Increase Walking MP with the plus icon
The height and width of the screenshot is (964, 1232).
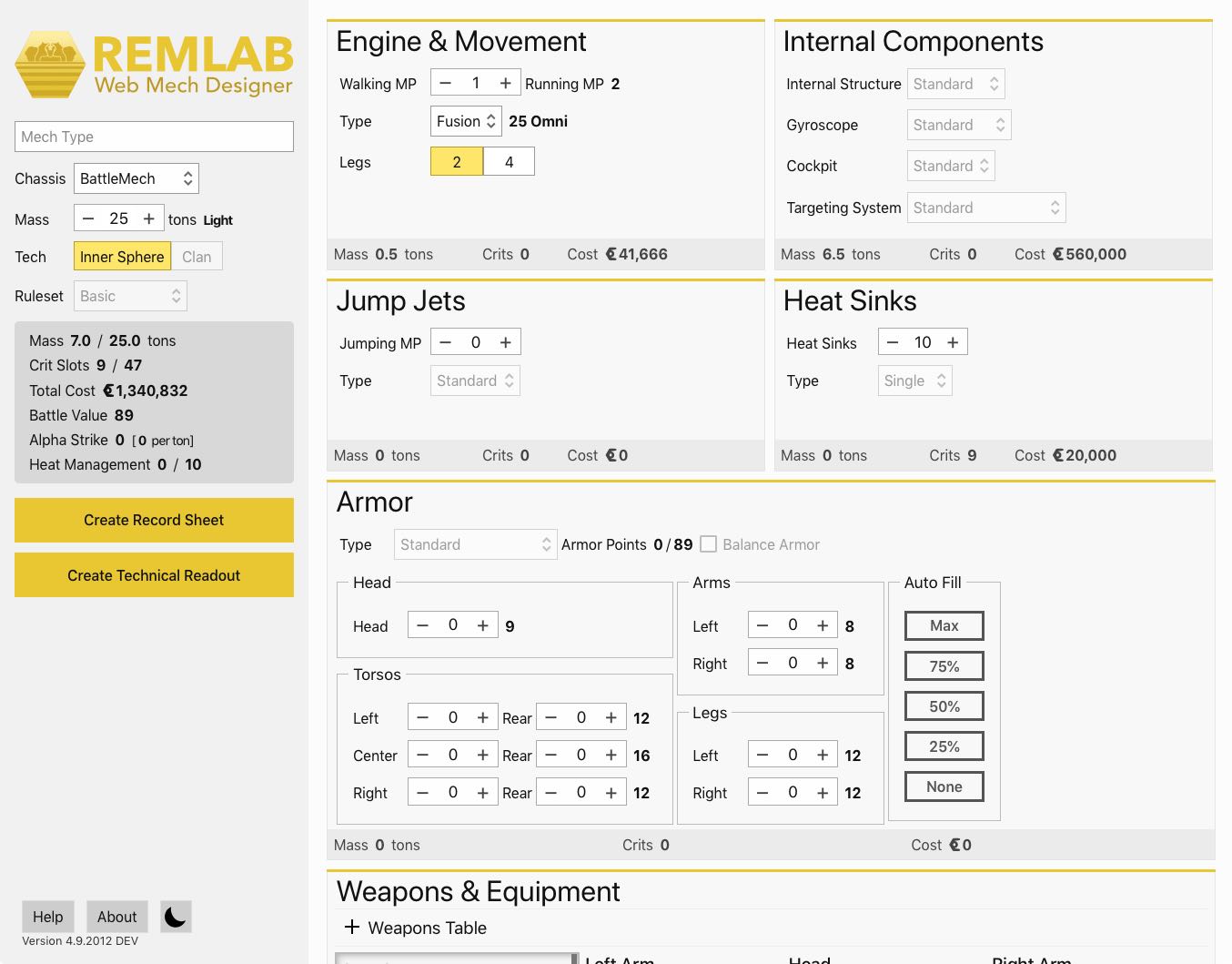[506, 84]
